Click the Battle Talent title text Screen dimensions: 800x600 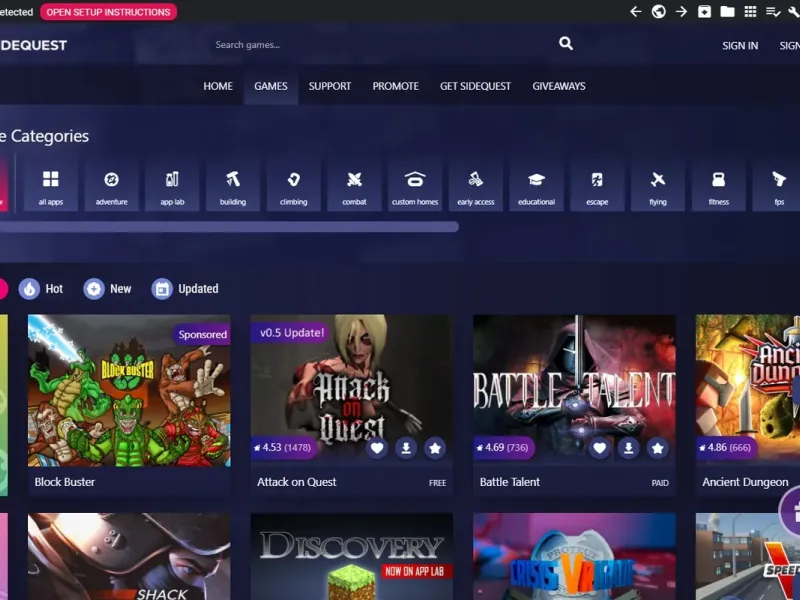coord(510,482)
